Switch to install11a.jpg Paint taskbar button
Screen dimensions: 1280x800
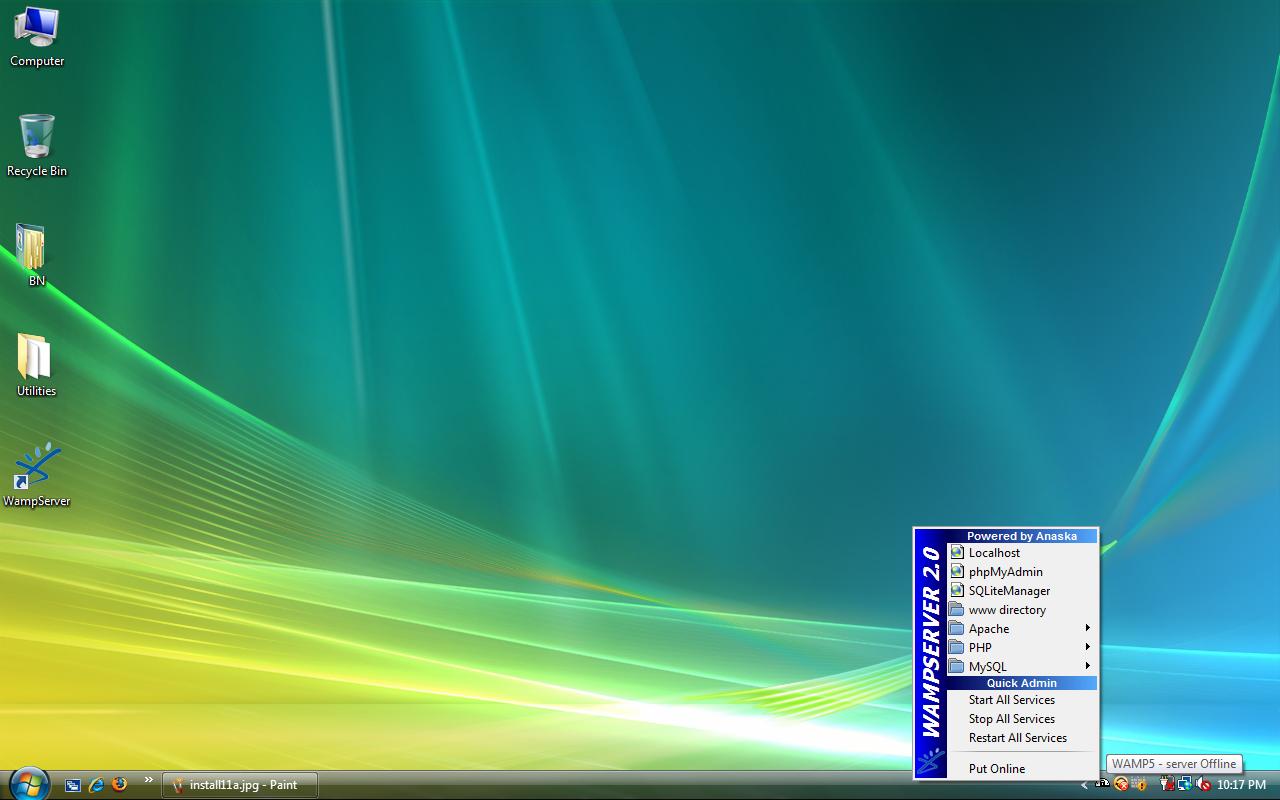239,785
